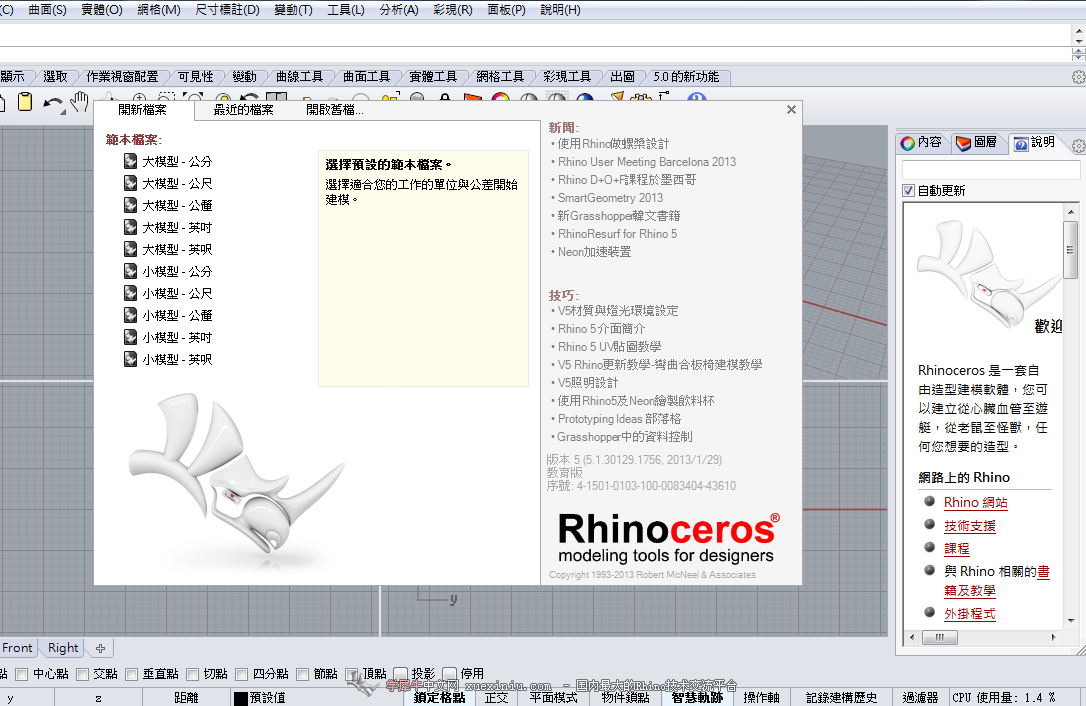Click the help panel address input field
1086x706 pixels.
991,170
